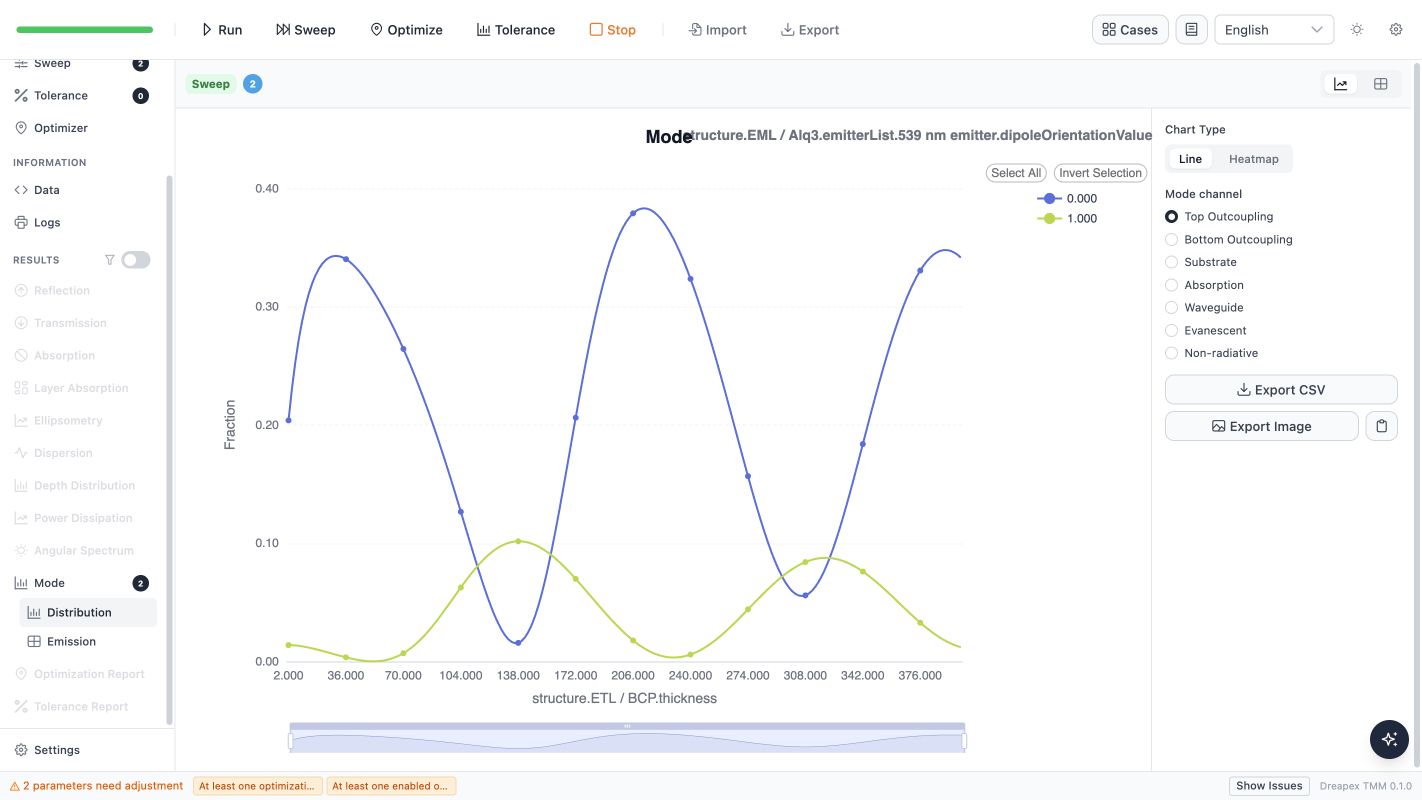Toggle the Results switch

coord(136,260)
